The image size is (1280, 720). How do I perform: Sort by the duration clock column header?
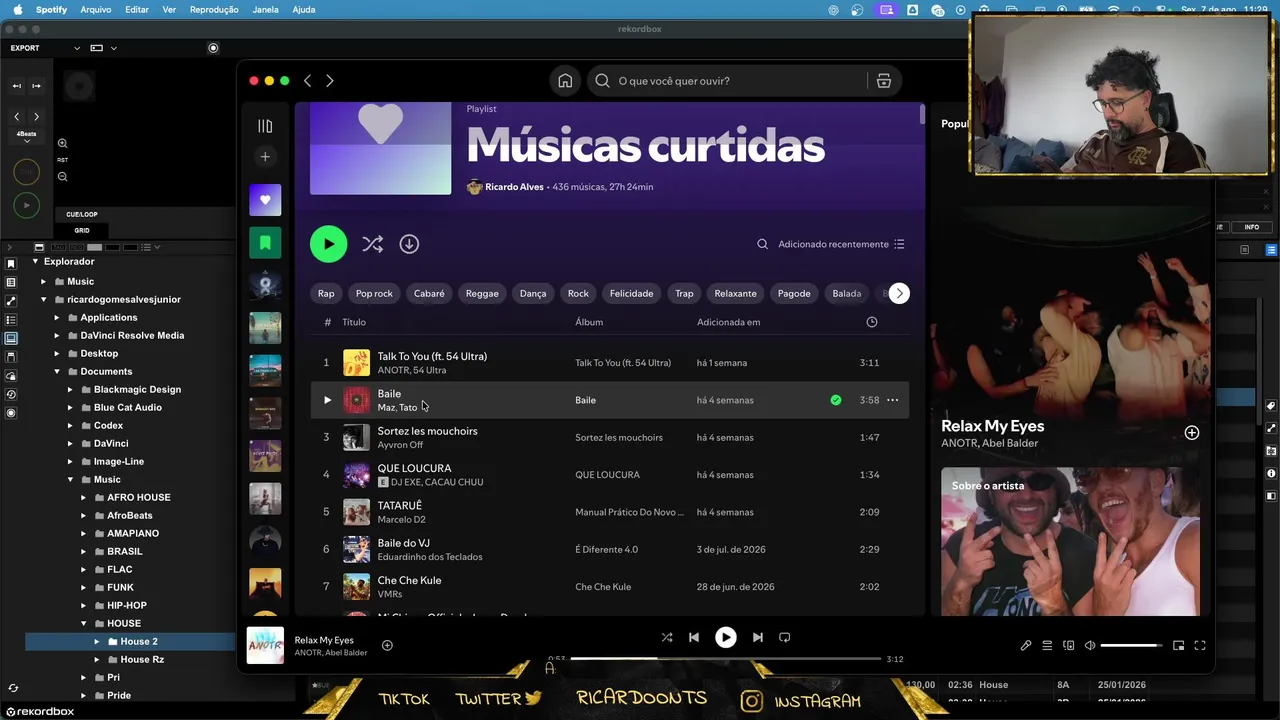pyautogui.click(x=872, y=322)
